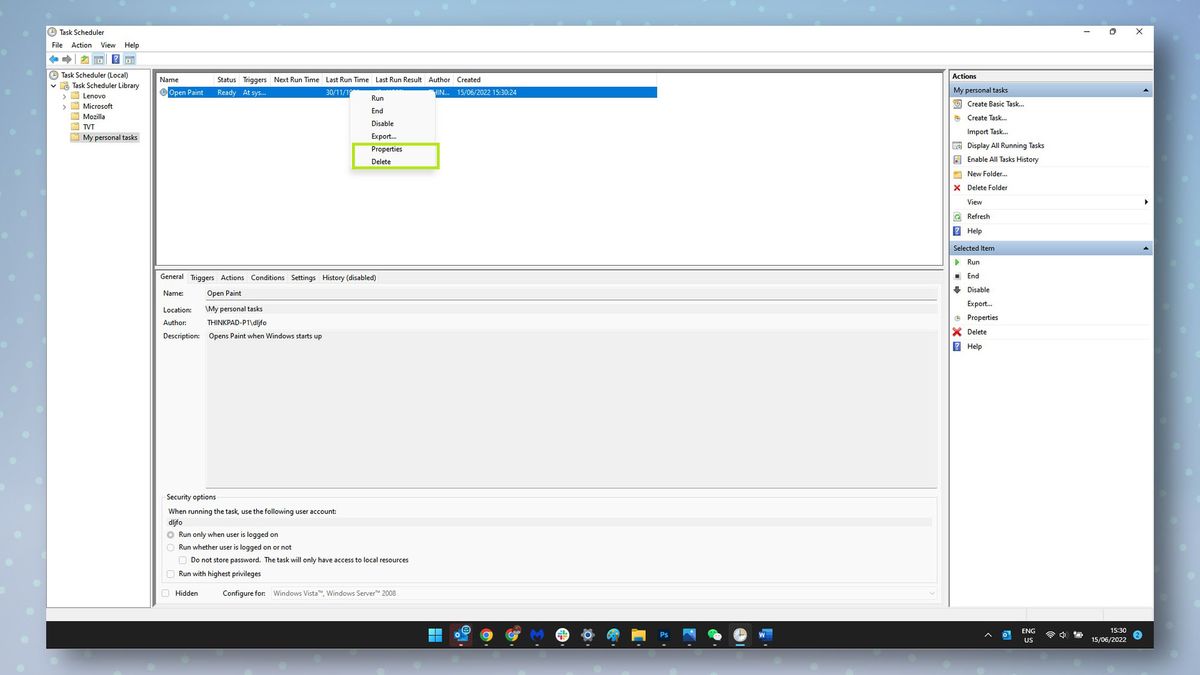Collapse the My personal tasks actions section
The height and width of the screenshot is (675, 1200).
(1145, 89)
